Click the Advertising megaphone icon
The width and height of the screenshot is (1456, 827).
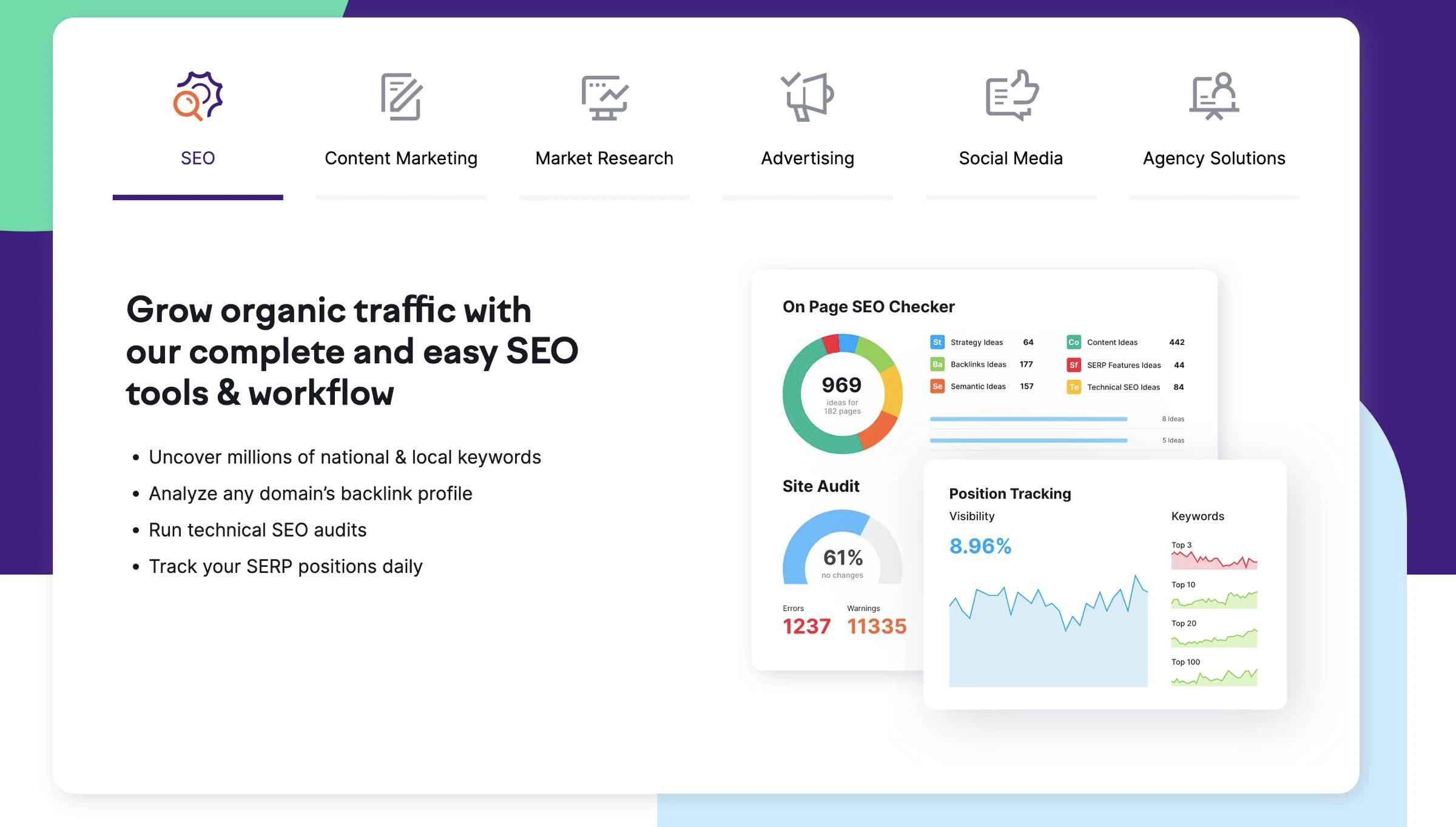click(807, 96)
